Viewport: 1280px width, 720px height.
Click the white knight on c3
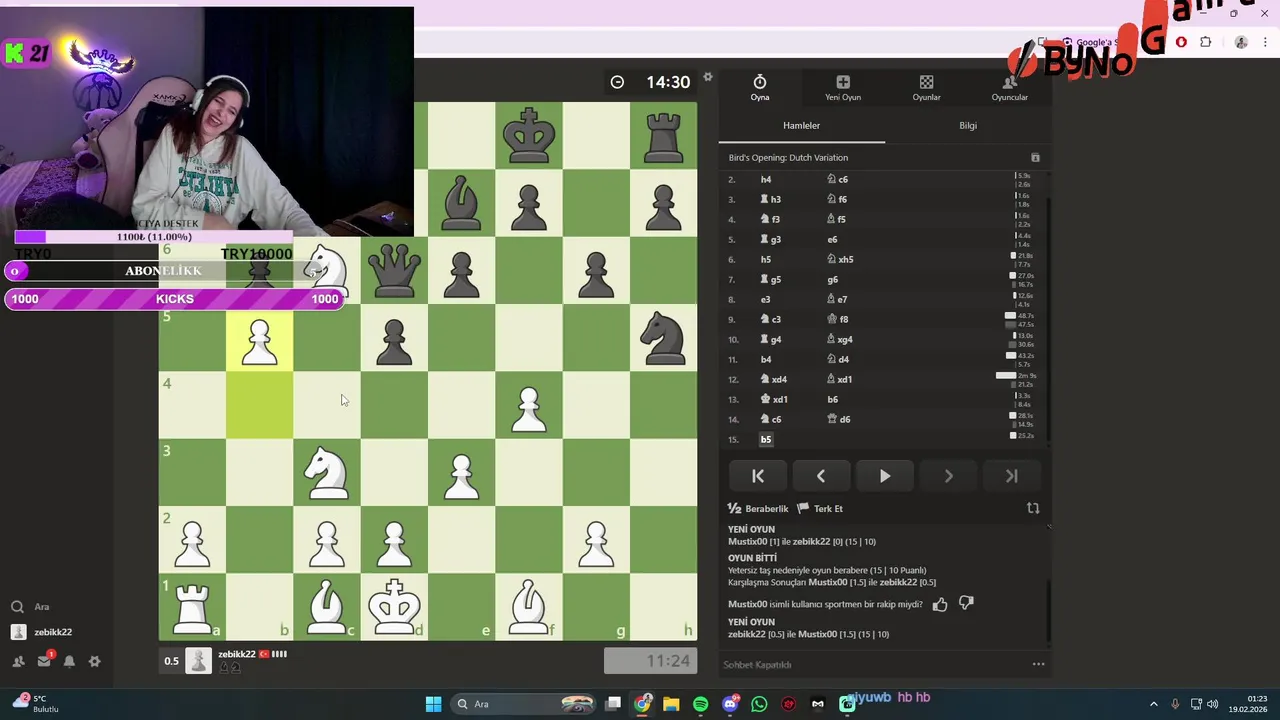[327, 473]
